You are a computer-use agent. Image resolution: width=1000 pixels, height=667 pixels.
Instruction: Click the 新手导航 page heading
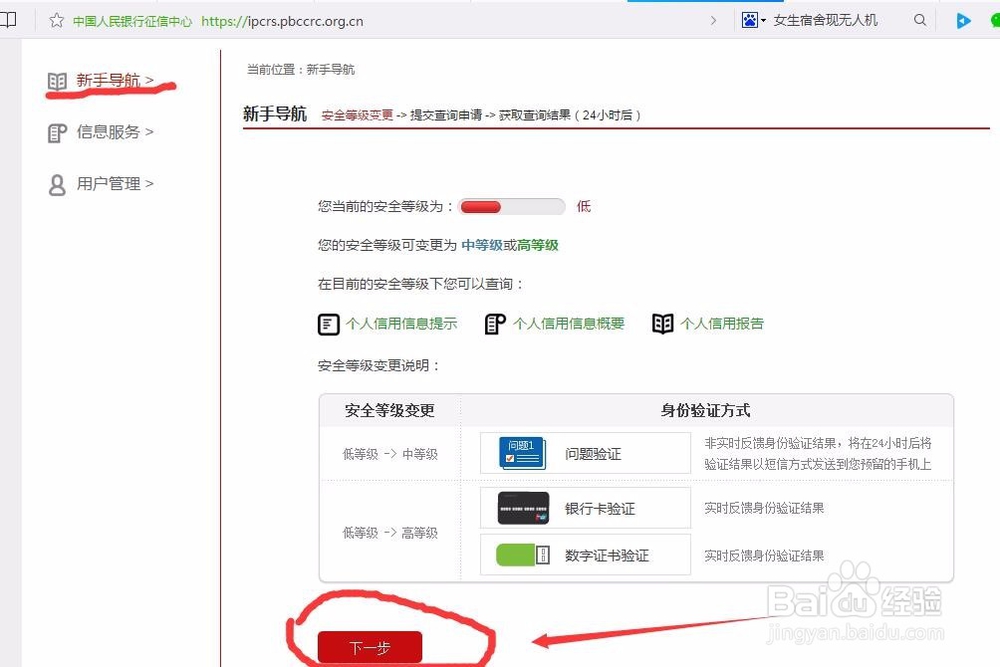[275, 114]
